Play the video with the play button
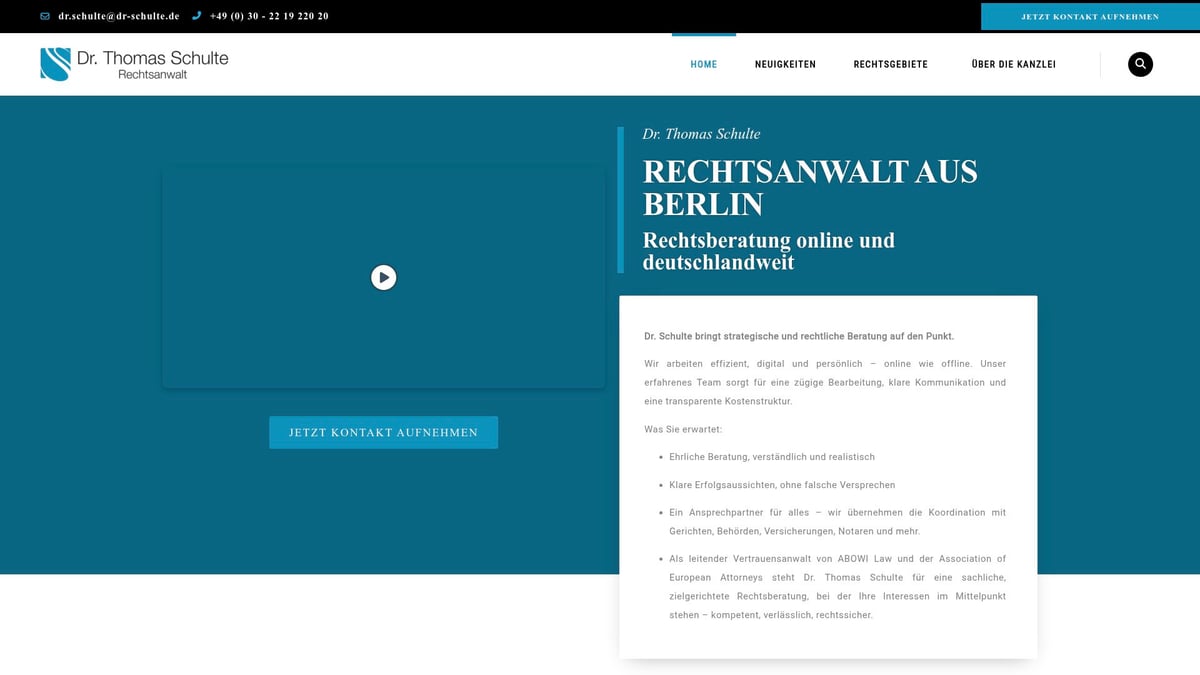1200x675 pixels. click(383, 277)
